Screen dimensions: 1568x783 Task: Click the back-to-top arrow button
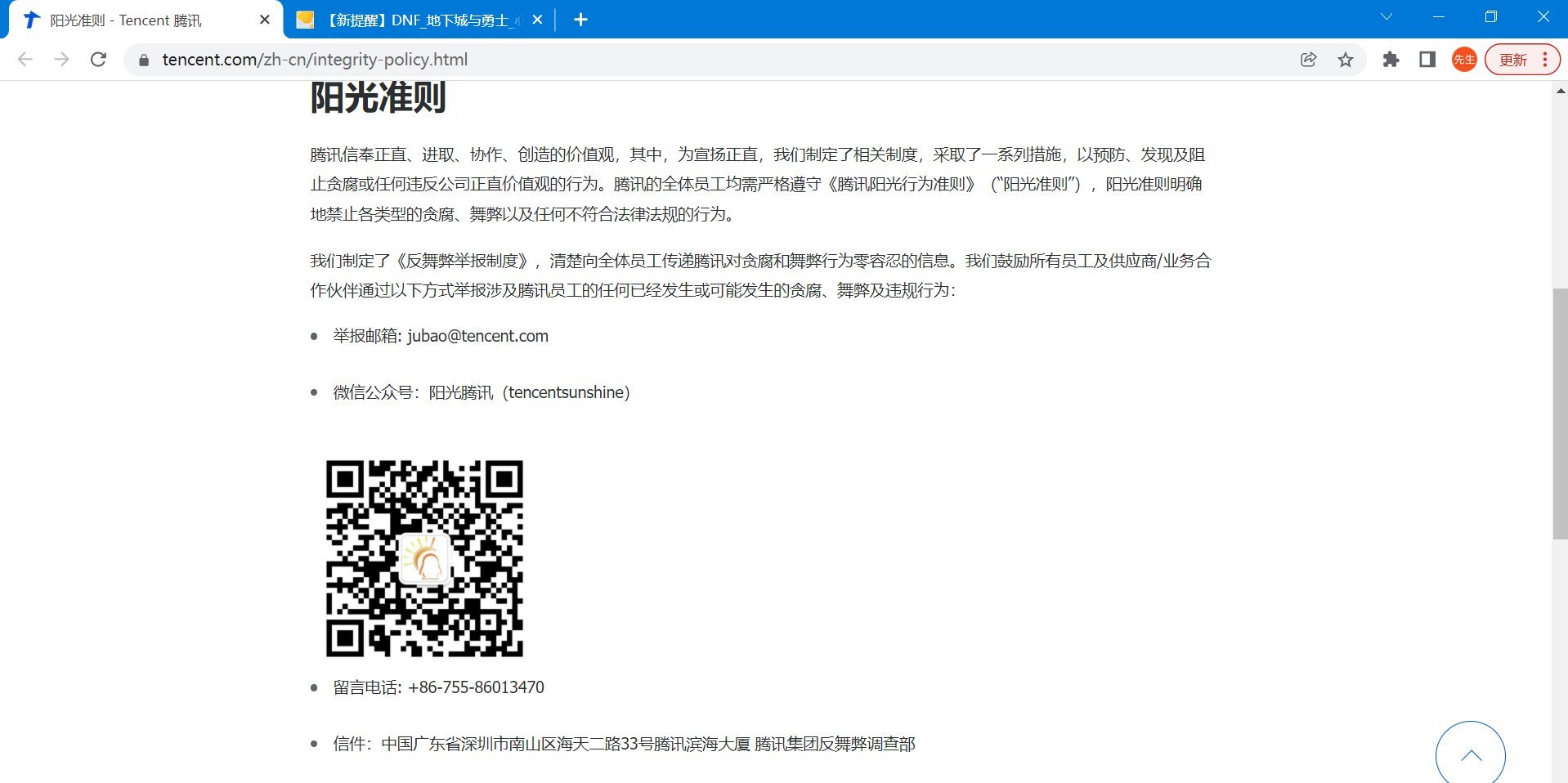point(1470,754)
